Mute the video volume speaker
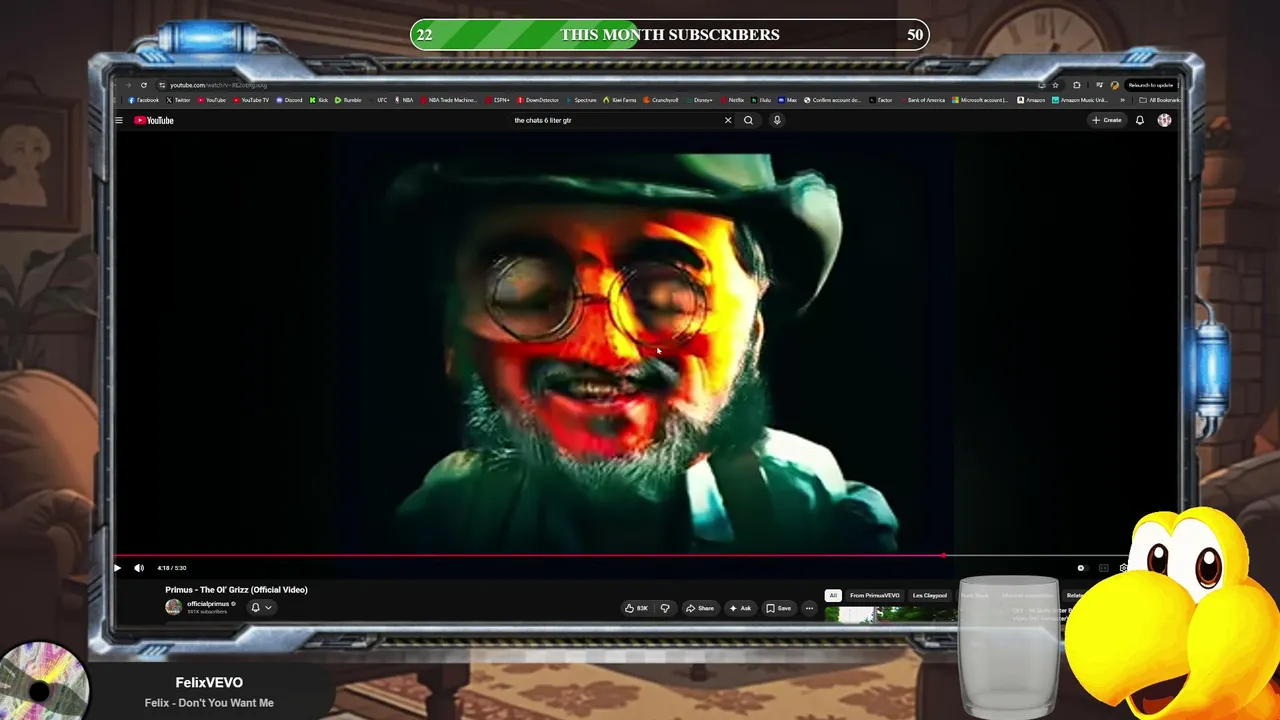The image size is (1280, 720). point(139,568)
